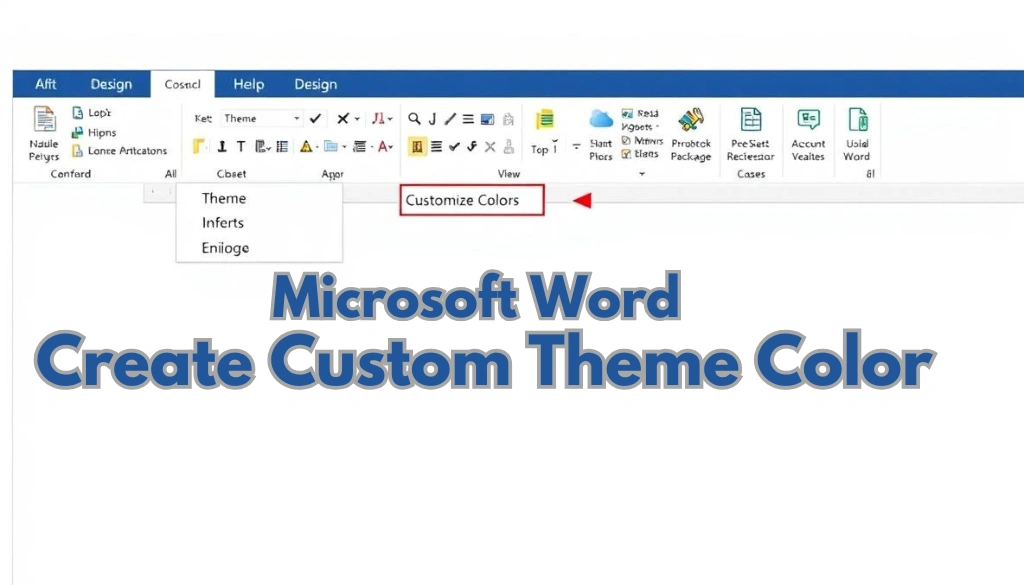
Task: Click the Uoial Word document icon
Action: click(857, 119)
